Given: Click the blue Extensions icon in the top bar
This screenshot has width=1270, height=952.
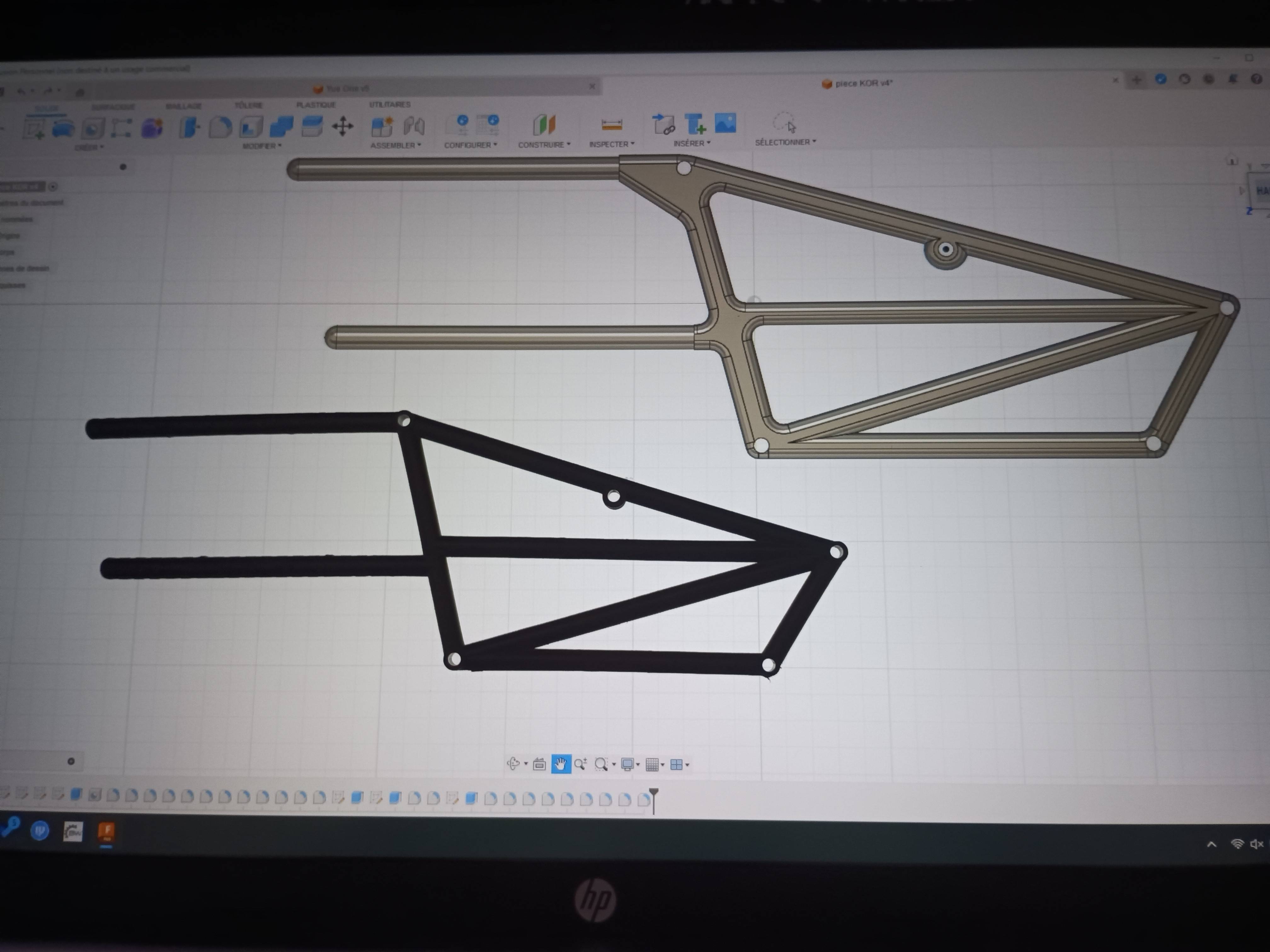Looking at the screenshot, I should (1161, 79).
